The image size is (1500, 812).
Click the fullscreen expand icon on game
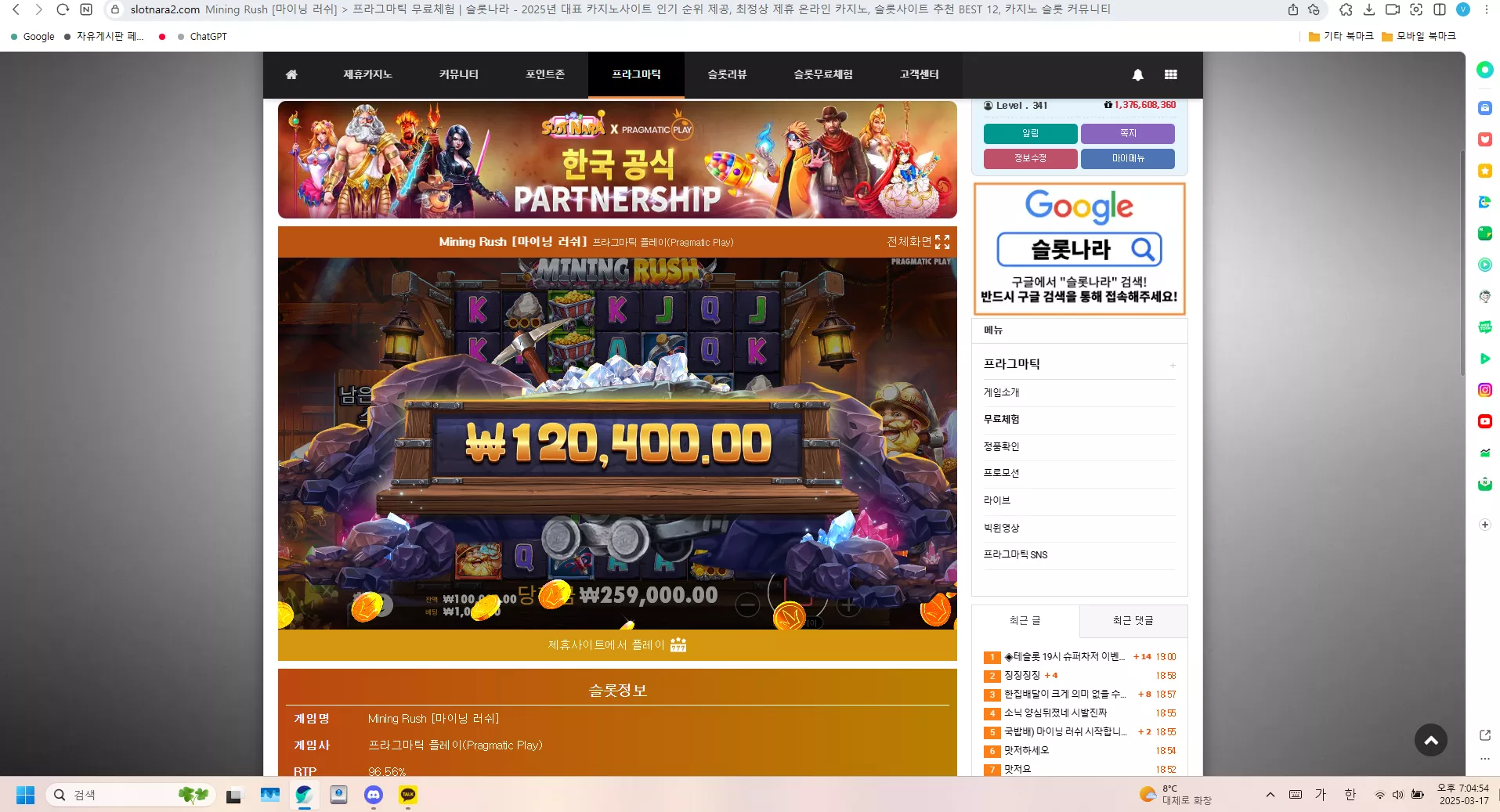coord(942,242)
